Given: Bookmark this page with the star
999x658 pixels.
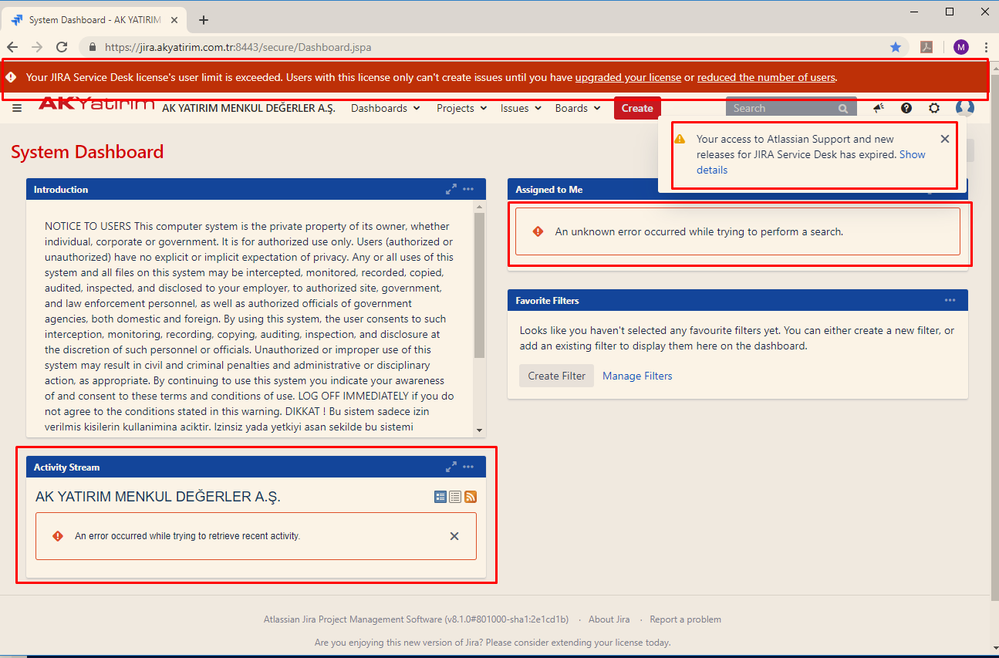Looking at the screenshot, I should tap(895, 47).
